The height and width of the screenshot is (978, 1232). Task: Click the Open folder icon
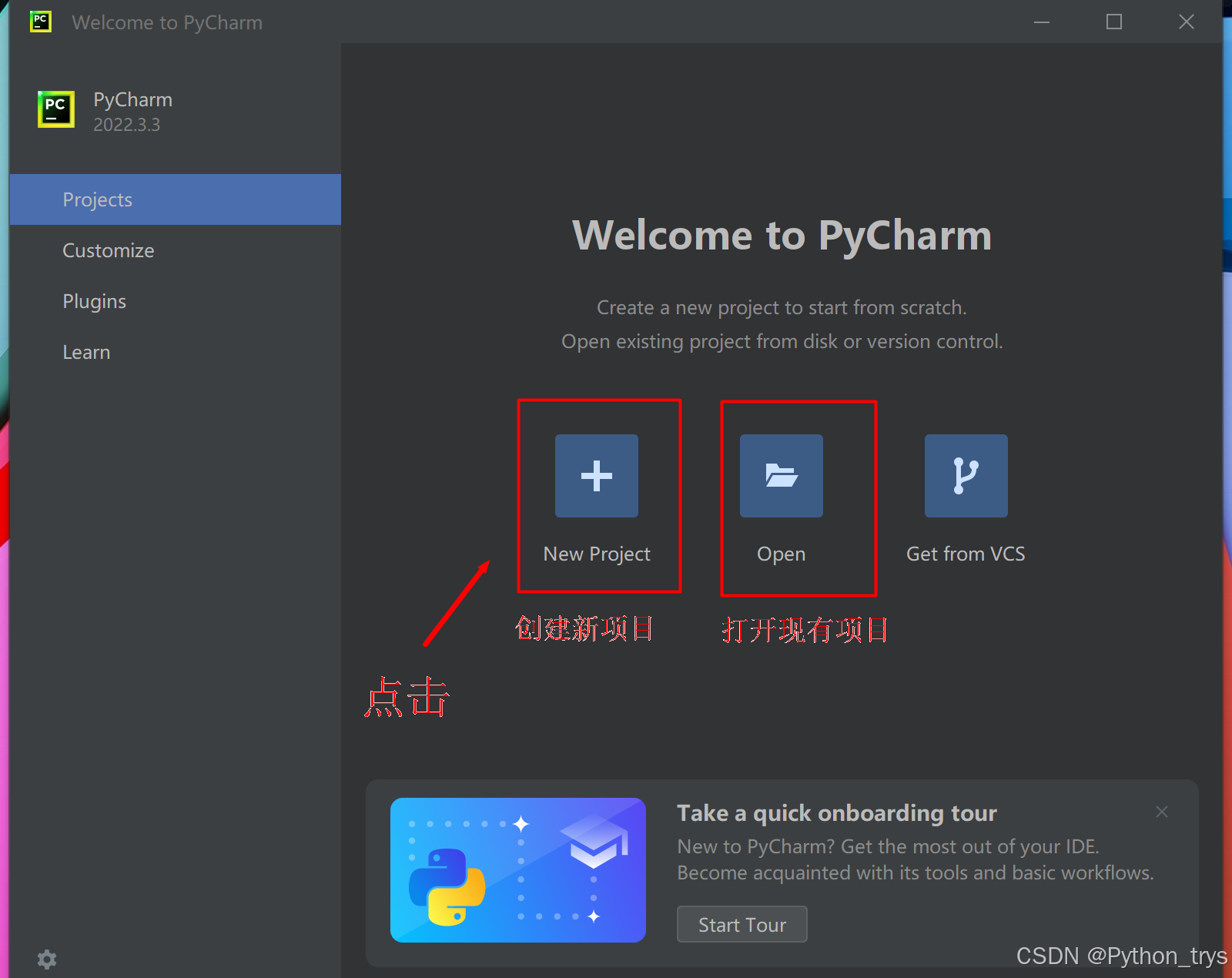782,476
